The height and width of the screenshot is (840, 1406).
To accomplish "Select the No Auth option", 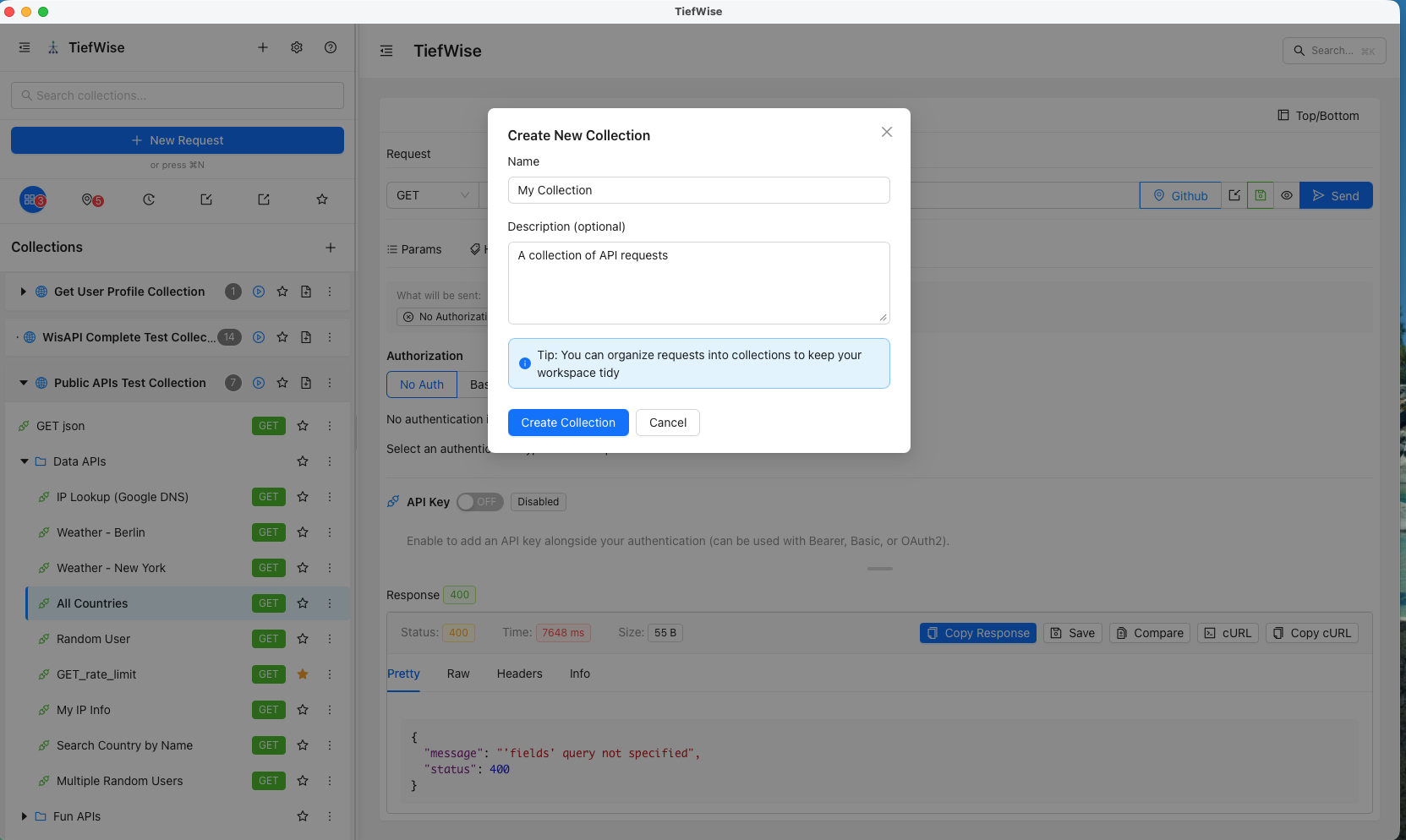I will [x=422, y=385].
